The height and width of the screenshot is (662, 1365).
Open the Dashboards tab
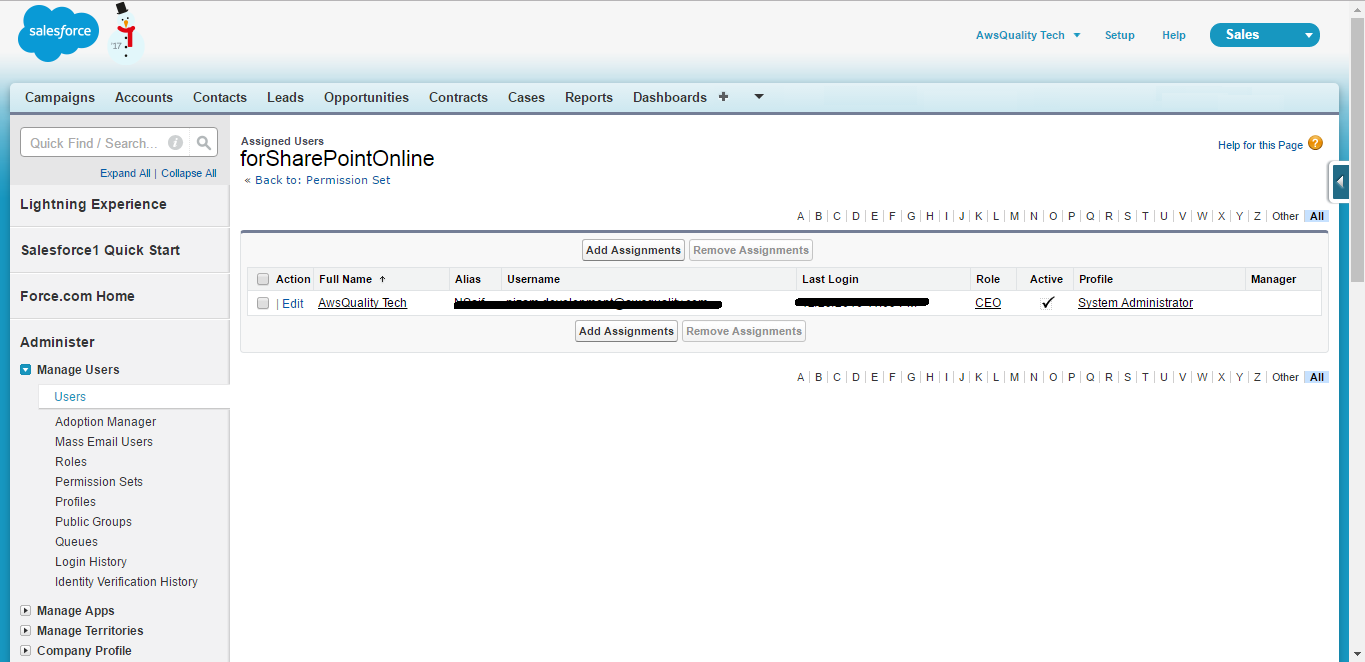pos(670,97)
